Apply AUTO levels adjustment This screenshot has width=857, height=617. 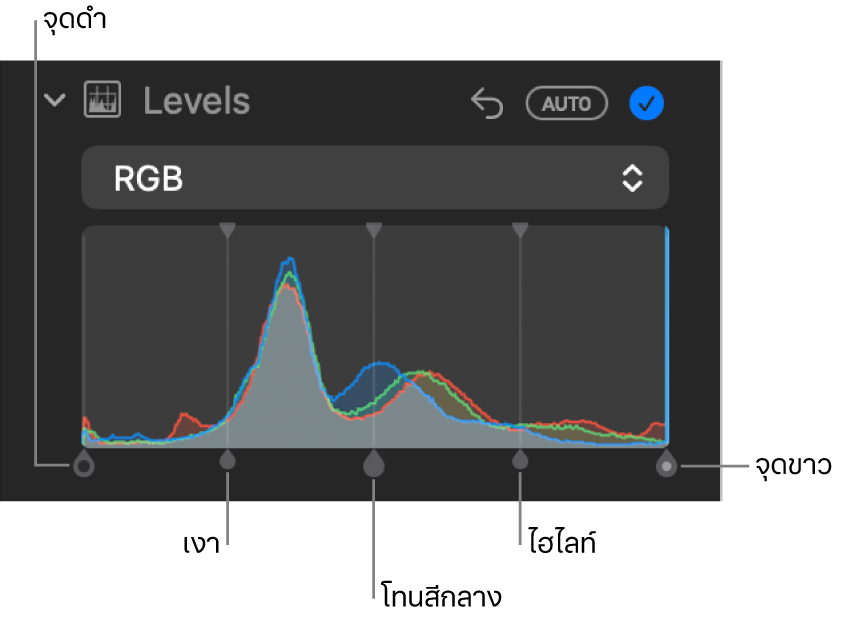566,103
